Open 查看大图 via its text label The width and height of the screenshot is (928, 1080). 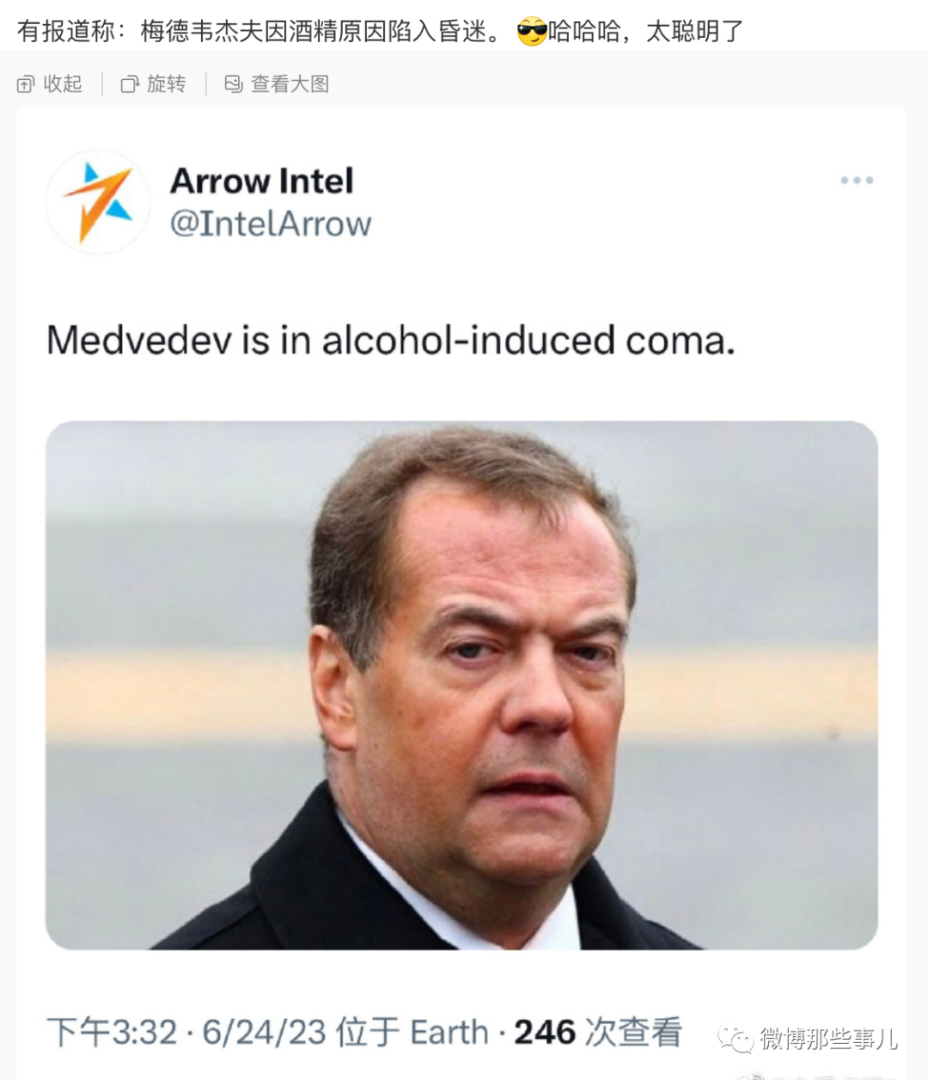tap(289, 84)
